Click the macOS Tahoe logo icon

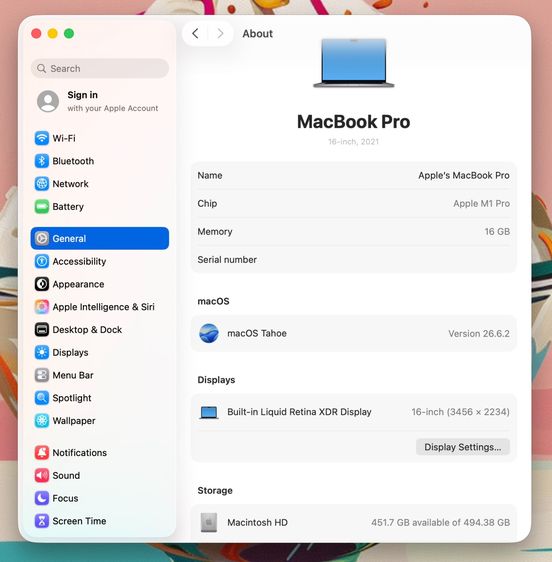point(209,333)
